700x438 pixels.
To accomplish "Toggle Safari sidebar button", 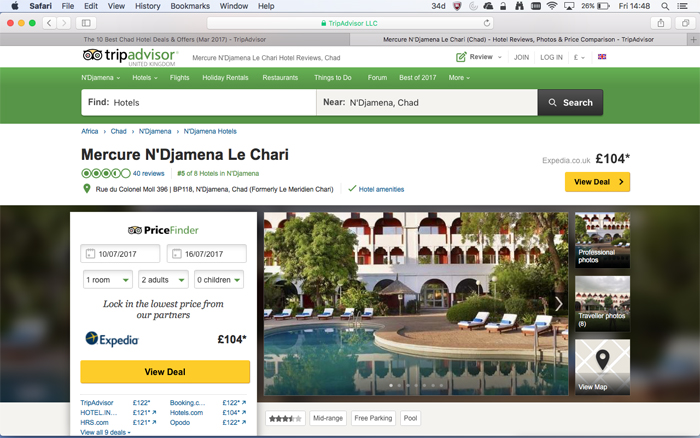I will (86, 23).
